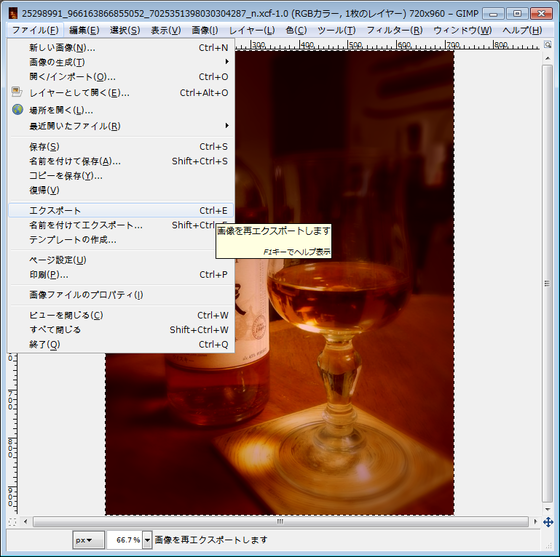Minimize the GIMP window
The height and width of the screenshot is (557, 560).
(493, 14)
